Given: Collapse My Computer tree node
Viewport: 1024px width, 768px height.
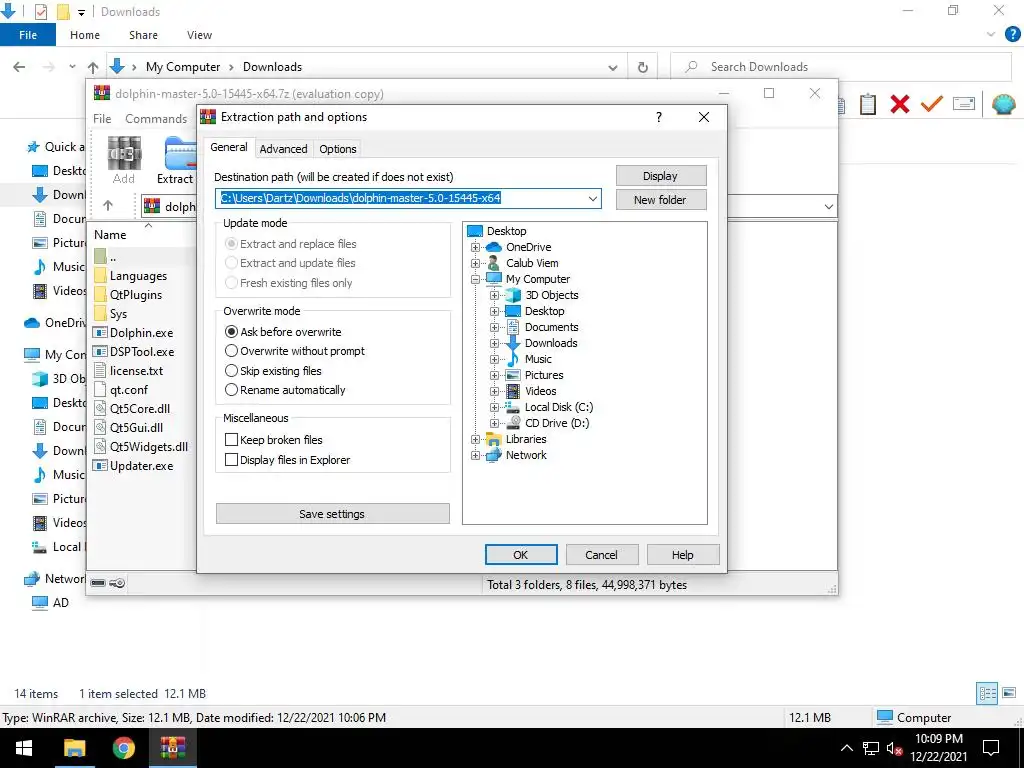Looking at the screenshot, I should tap(475, 279).
